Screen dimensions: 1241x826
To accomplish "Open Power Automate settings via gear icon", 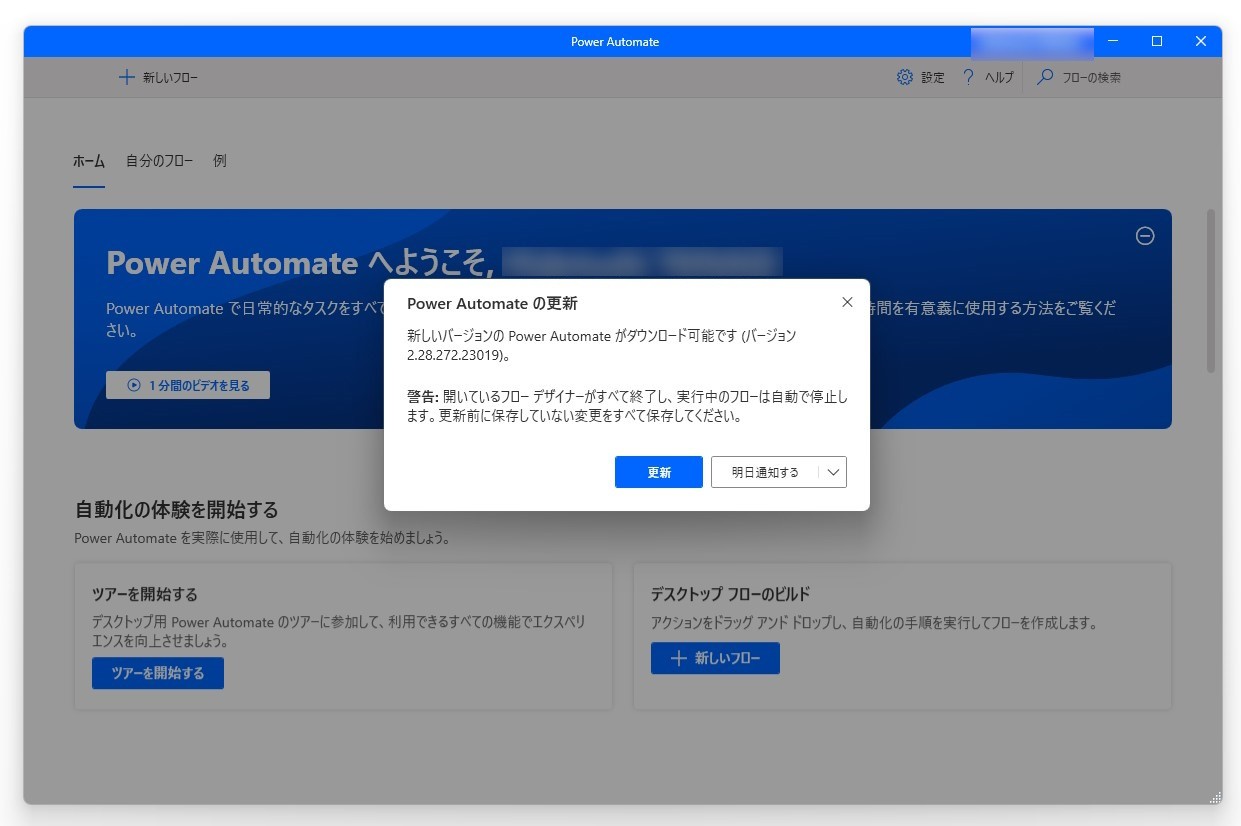I will [904, 77].
